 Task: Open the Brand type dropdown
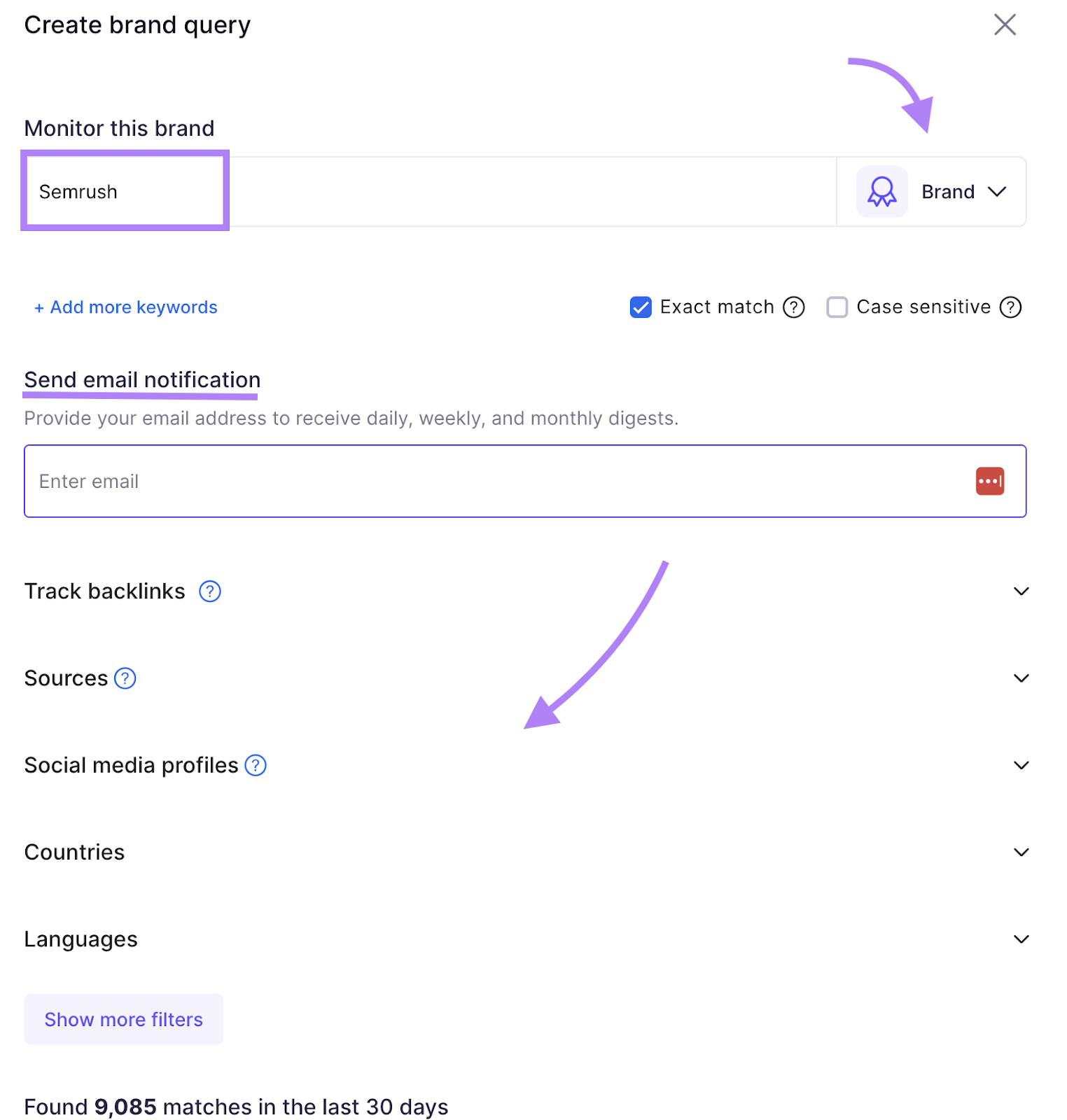(x=998, y=191)
